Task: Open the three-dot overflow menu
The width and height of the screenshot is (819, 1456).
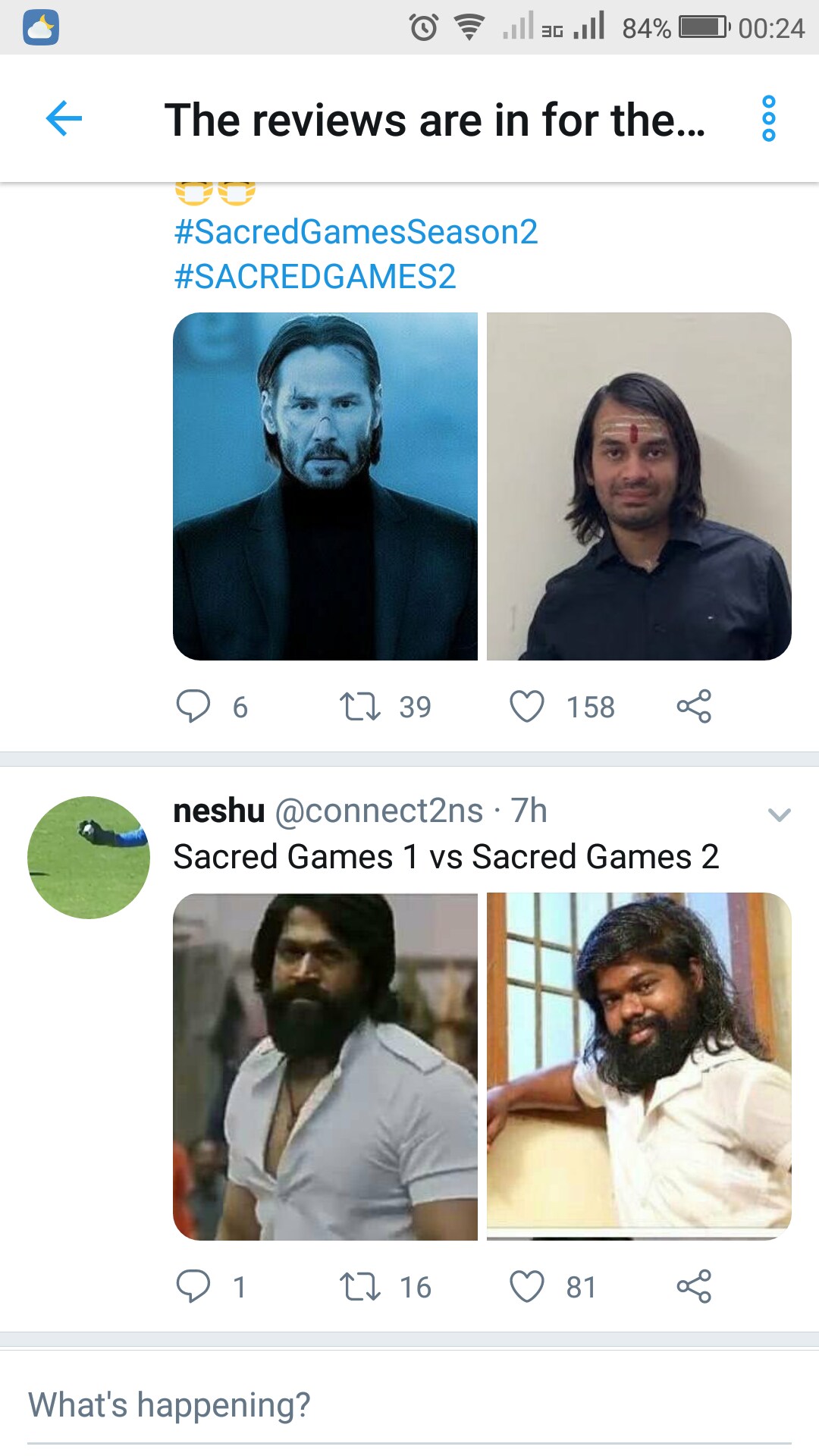Action: 768,118
